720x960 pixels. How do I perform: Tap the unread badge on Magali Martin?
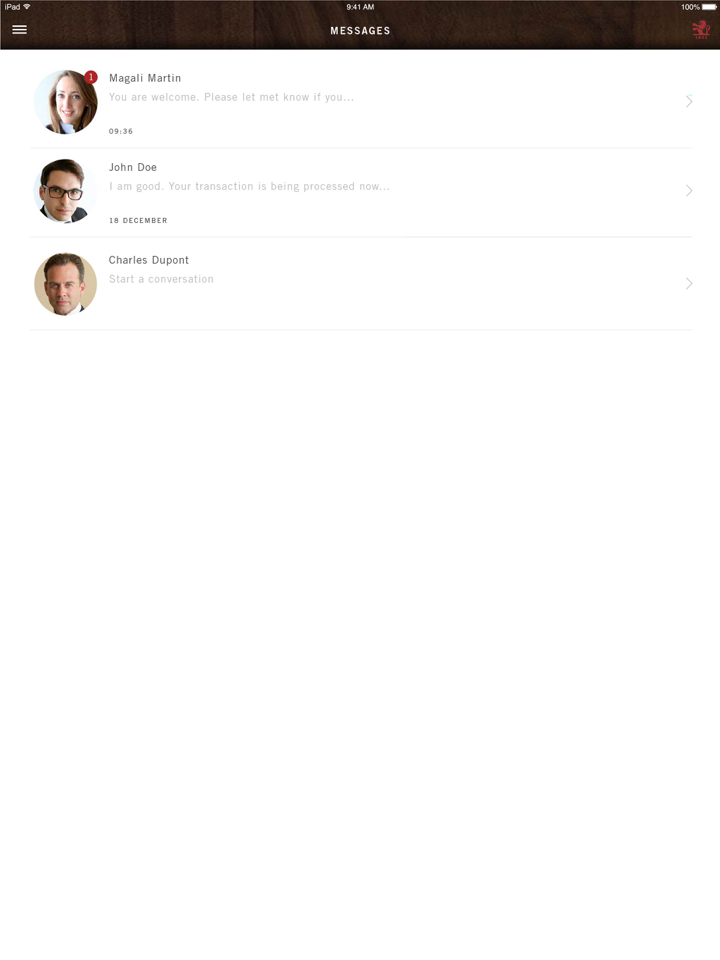click(x=91, y=77)
